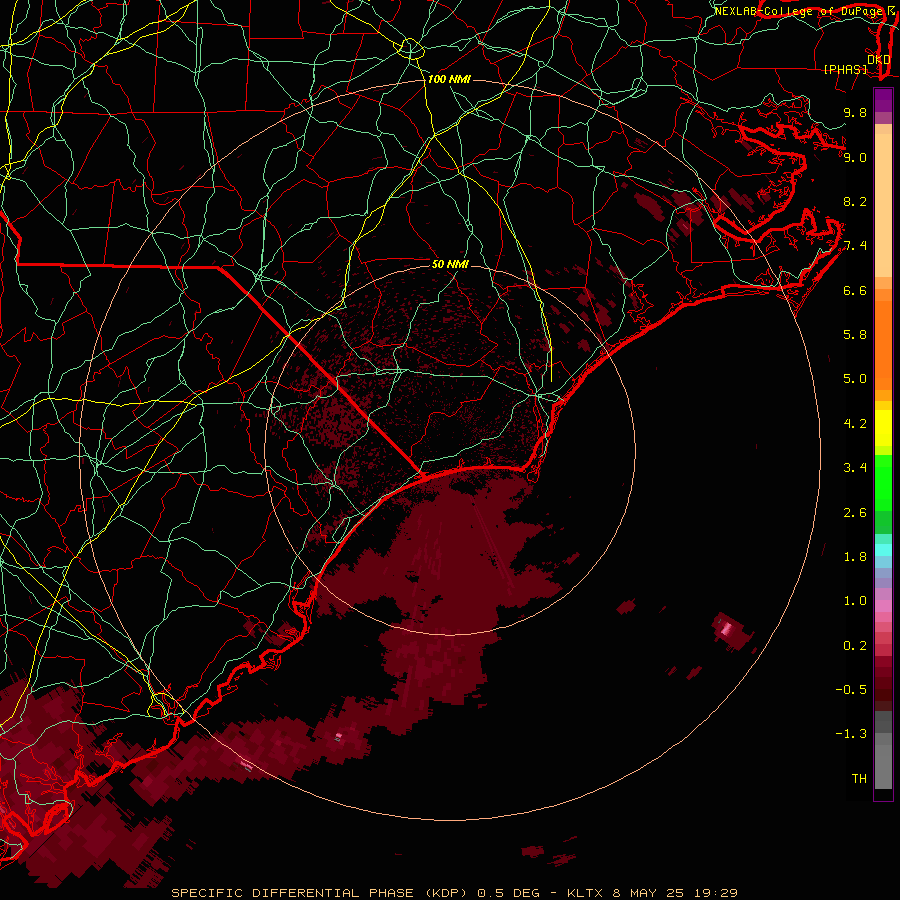Click the 8.2 scale value
The height and width of the screenshot is (900, 900).
(x=855, y=201)
